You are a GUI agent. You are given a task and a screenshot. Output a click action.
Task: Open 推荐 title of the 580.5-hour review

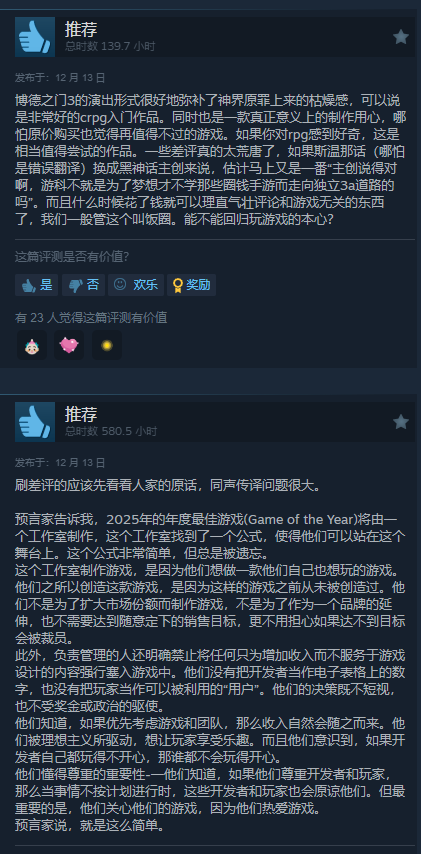pyautogui.click(x=81, y=414)
